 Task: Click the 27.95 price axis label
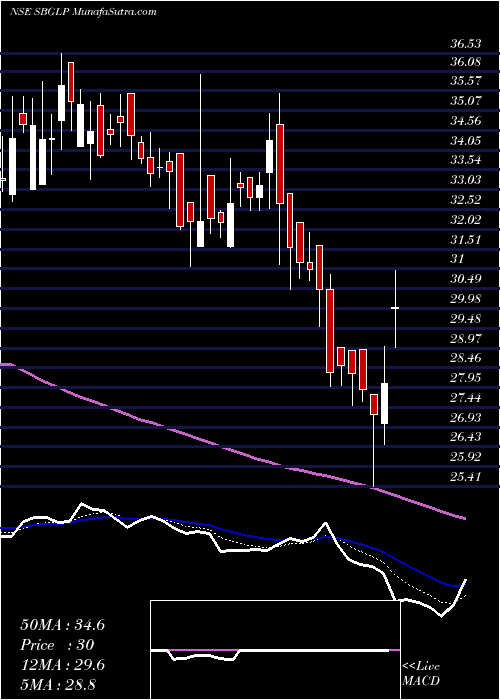(x=466, y=378)
